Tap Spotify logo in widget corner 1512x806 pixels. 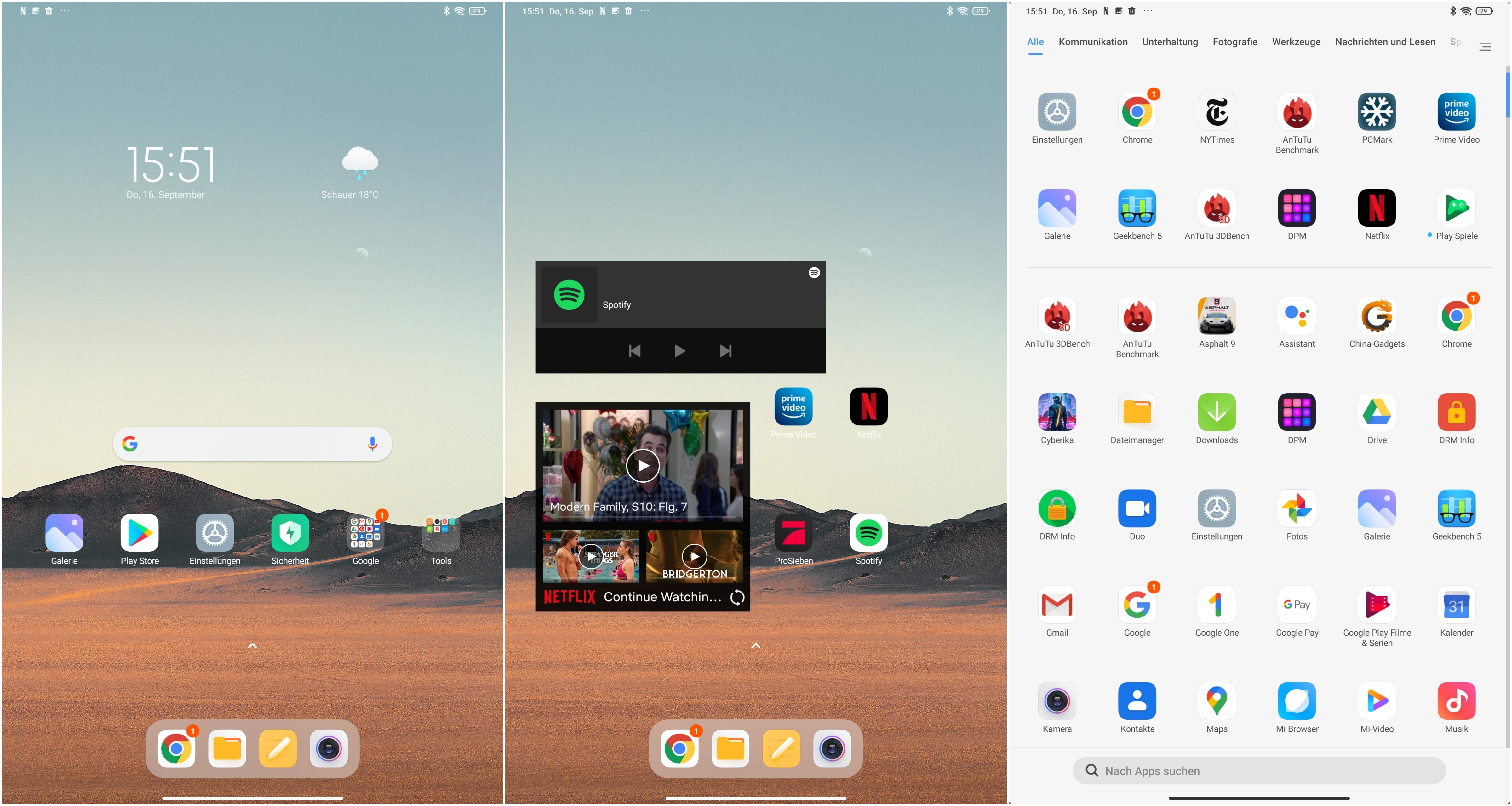tap(814, 272)
